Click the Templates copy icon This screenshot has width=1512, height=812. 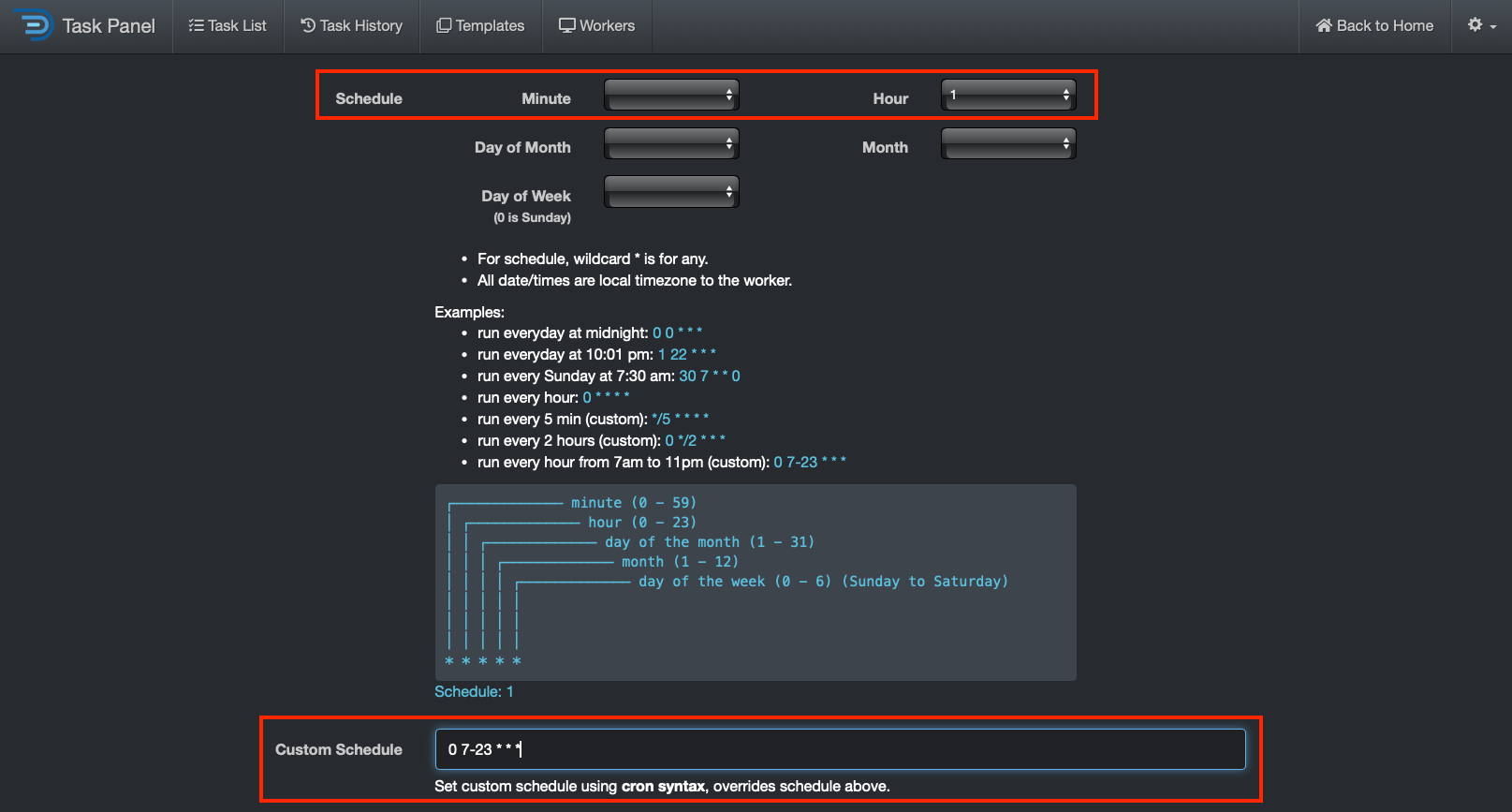pos(444,25)
